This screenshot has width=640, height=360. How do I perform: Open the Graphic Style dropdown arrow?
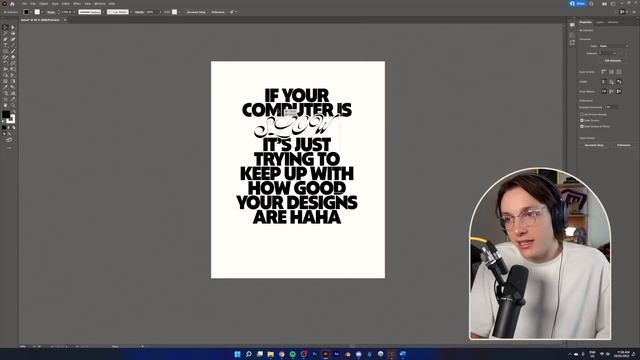pyautogui.click(x=180, y=12)
